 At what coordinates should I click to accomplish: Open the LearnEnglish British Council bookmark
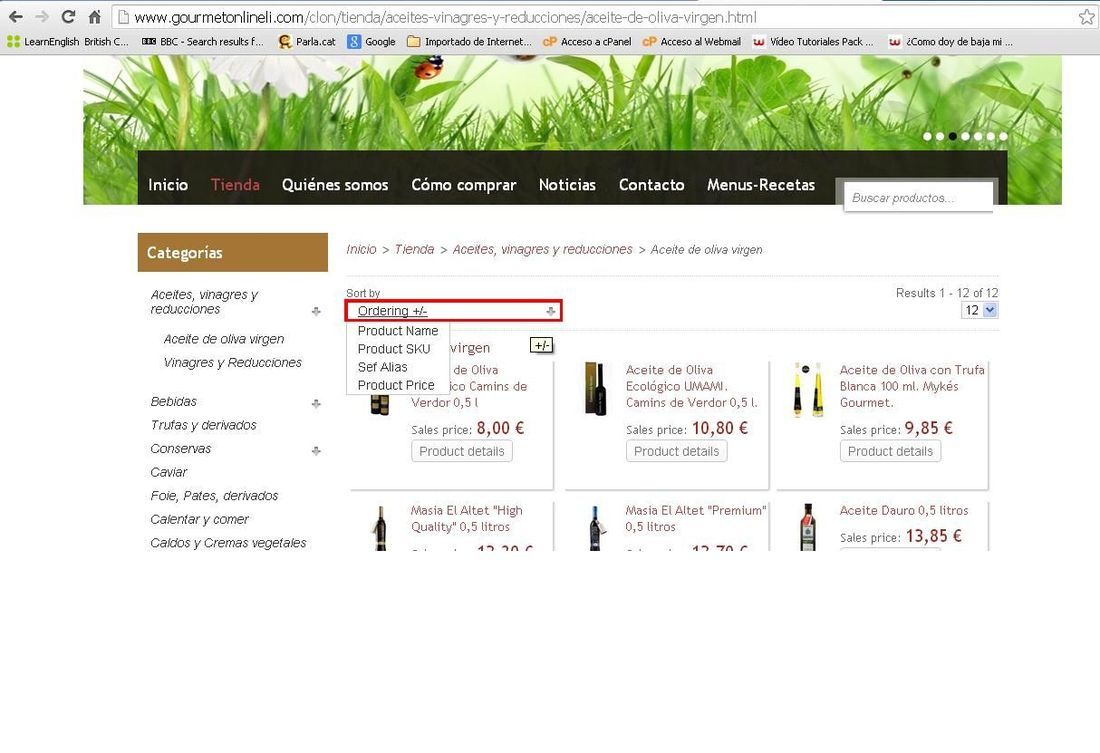coord(68,42)
